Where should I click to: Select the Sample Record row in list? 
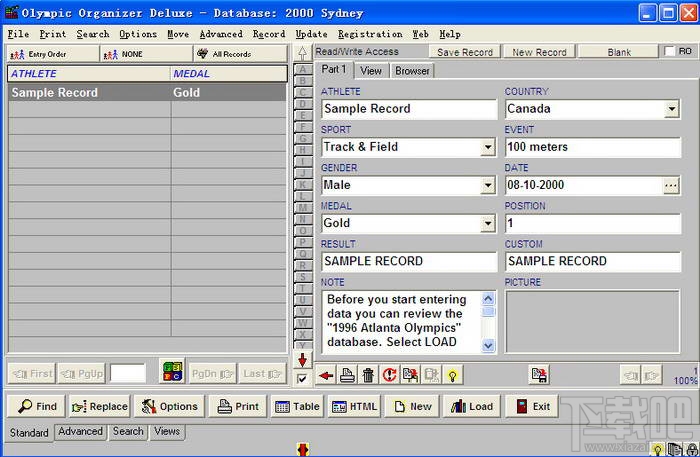[147, 92]
